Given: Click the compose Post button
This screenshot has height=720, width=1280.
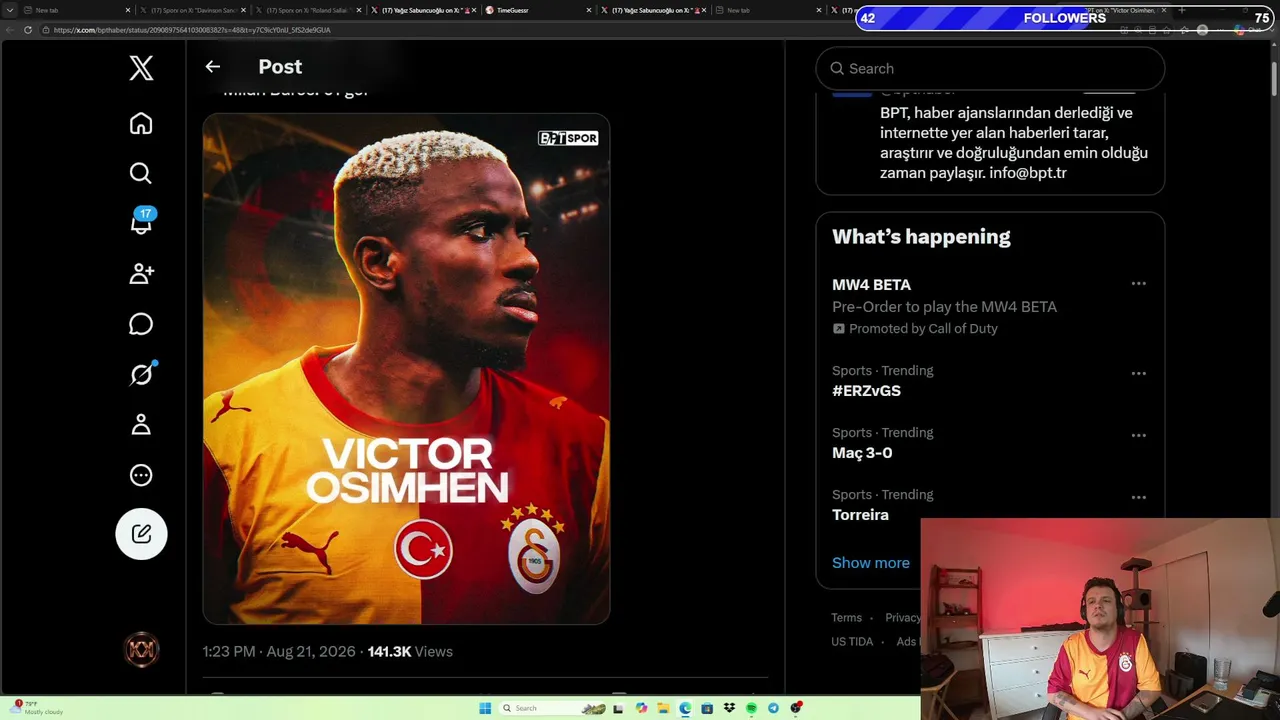Looking at the screenshot, I should tap(141, 534).
